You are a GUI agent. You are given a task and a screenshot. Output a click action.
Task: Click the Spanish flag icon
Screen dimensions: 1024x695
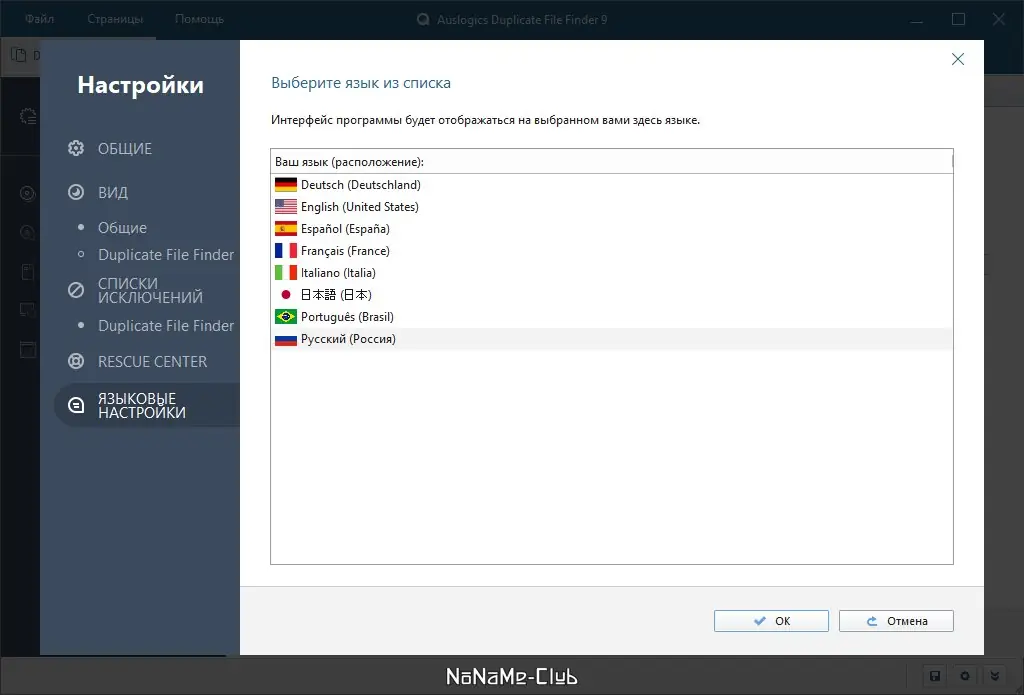(x=286, y=229)
